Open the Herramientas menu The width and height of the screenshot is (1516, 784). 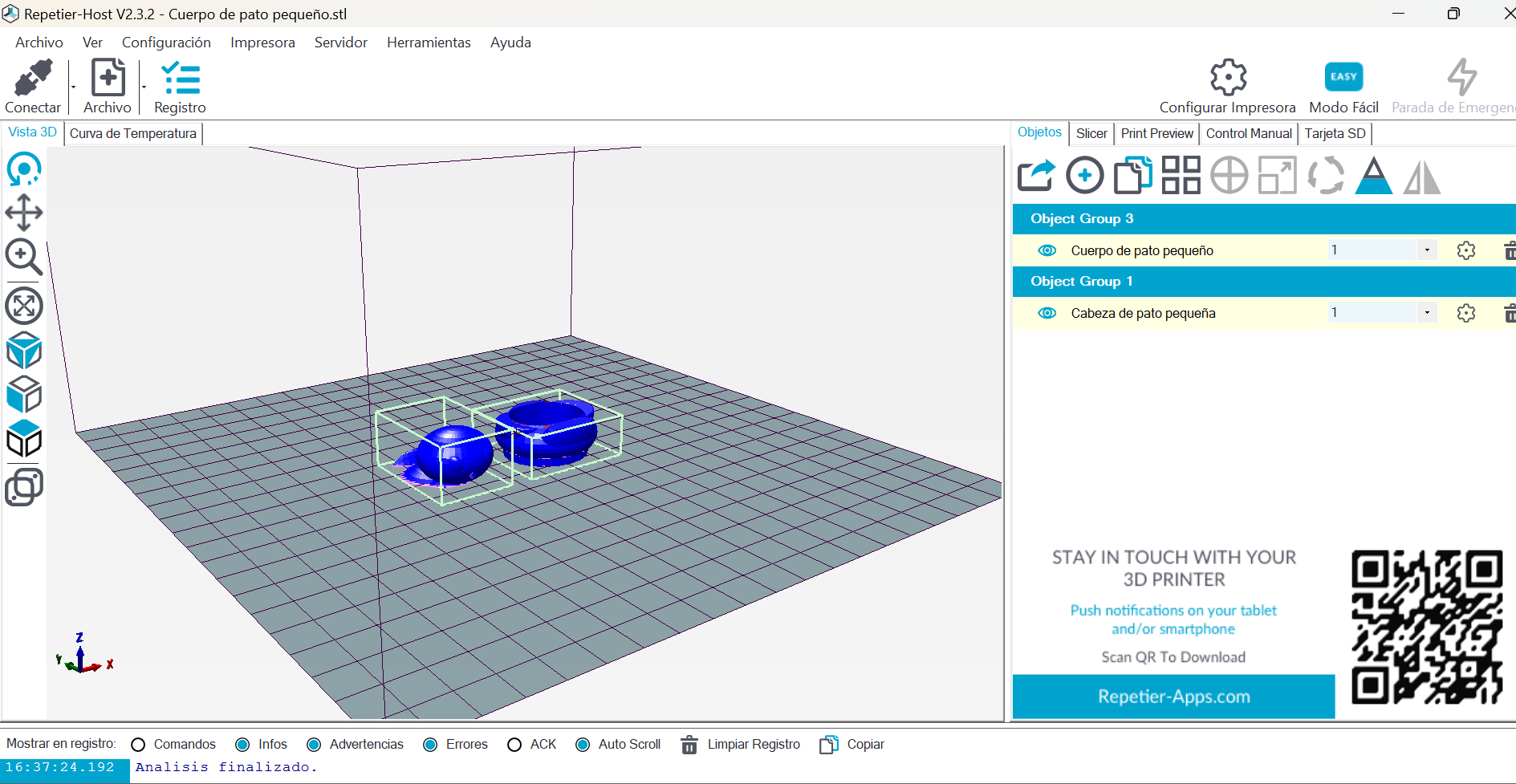click(x=429, y=43)
